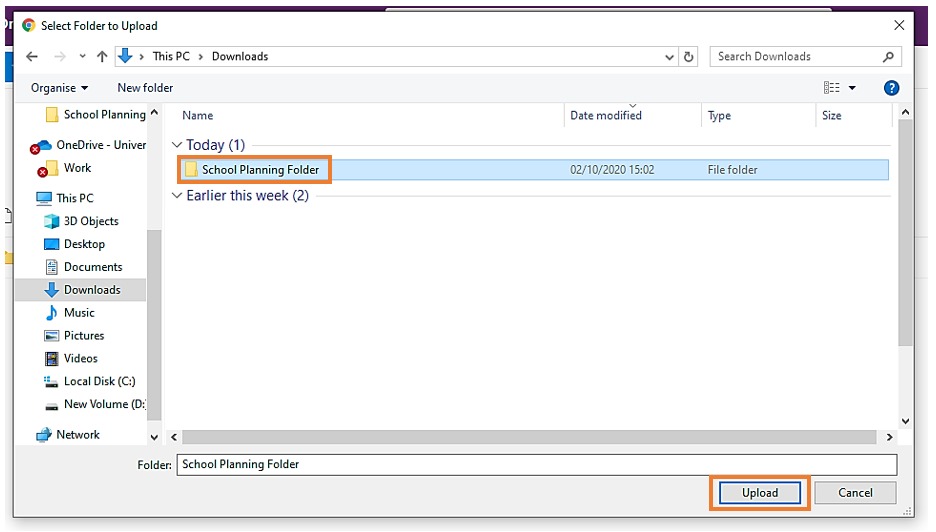Focus the Search Downloads field
Screen dimensions: 936x532
(805, 57)
